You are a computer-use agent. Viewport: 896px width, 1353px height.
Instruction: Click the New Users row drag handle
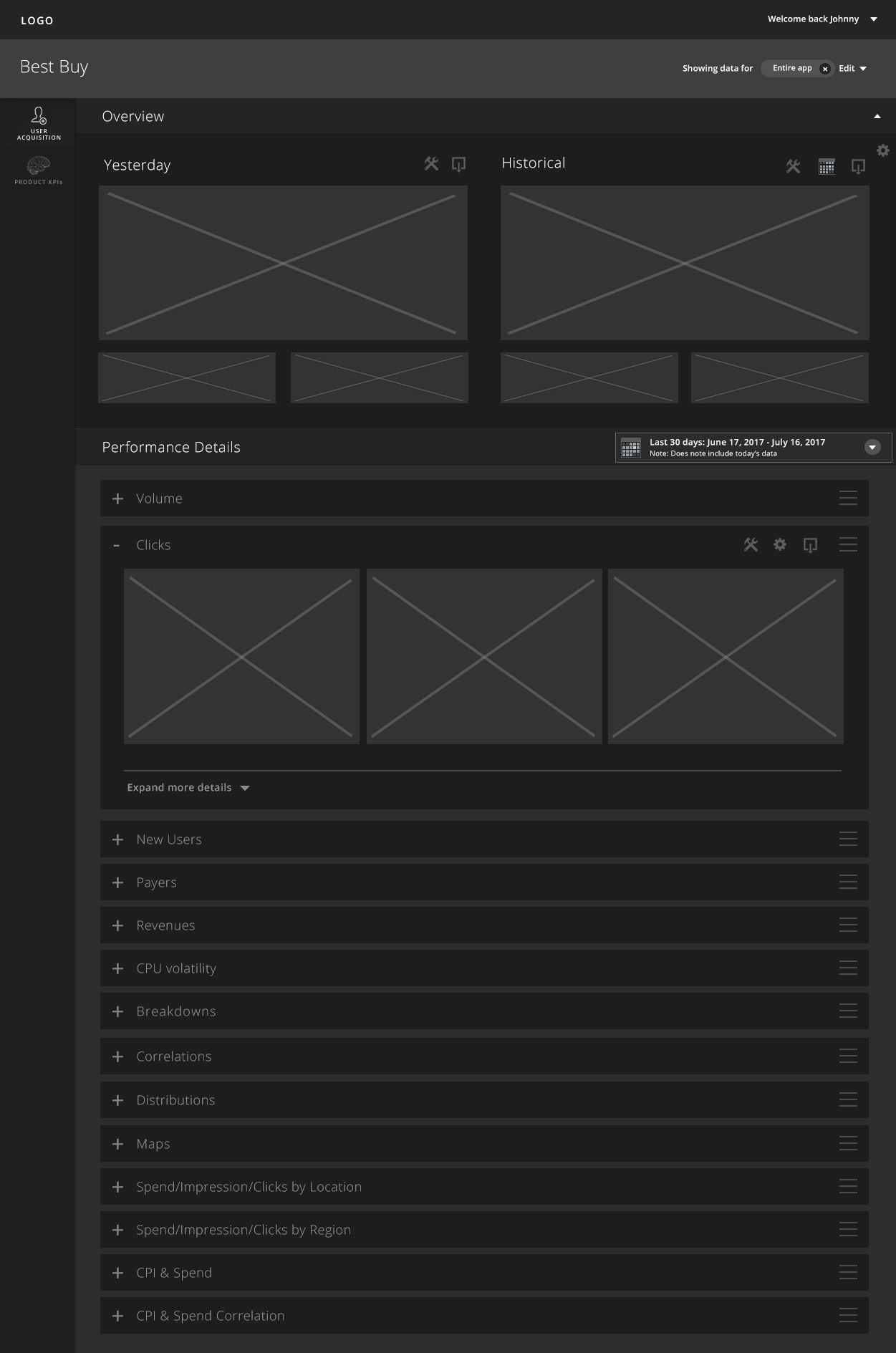[x=848, y=839]
